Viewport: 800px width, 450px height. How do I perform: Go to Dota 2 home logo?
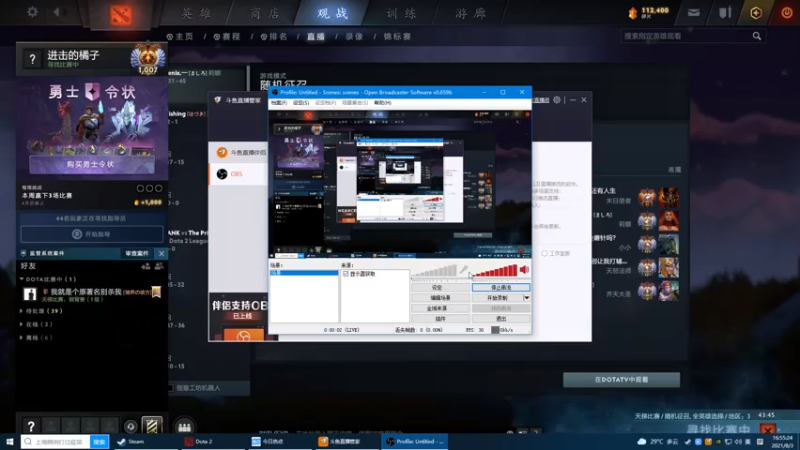coord(121,15)
